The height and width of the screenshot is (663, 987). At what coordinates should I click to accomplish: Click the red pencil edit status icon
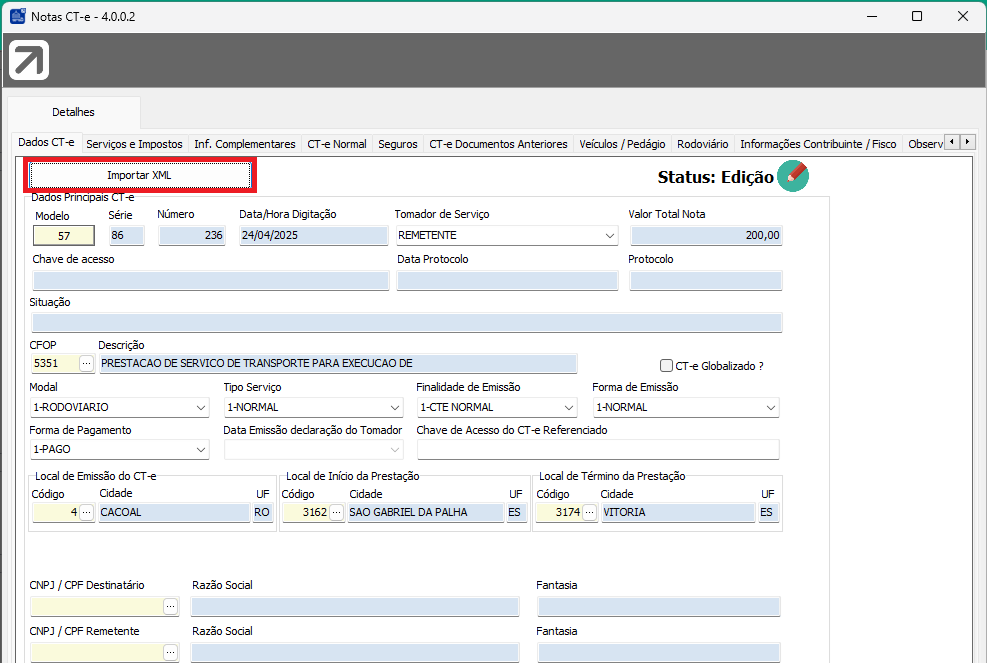pyautogui.click(x=793, y=176)
